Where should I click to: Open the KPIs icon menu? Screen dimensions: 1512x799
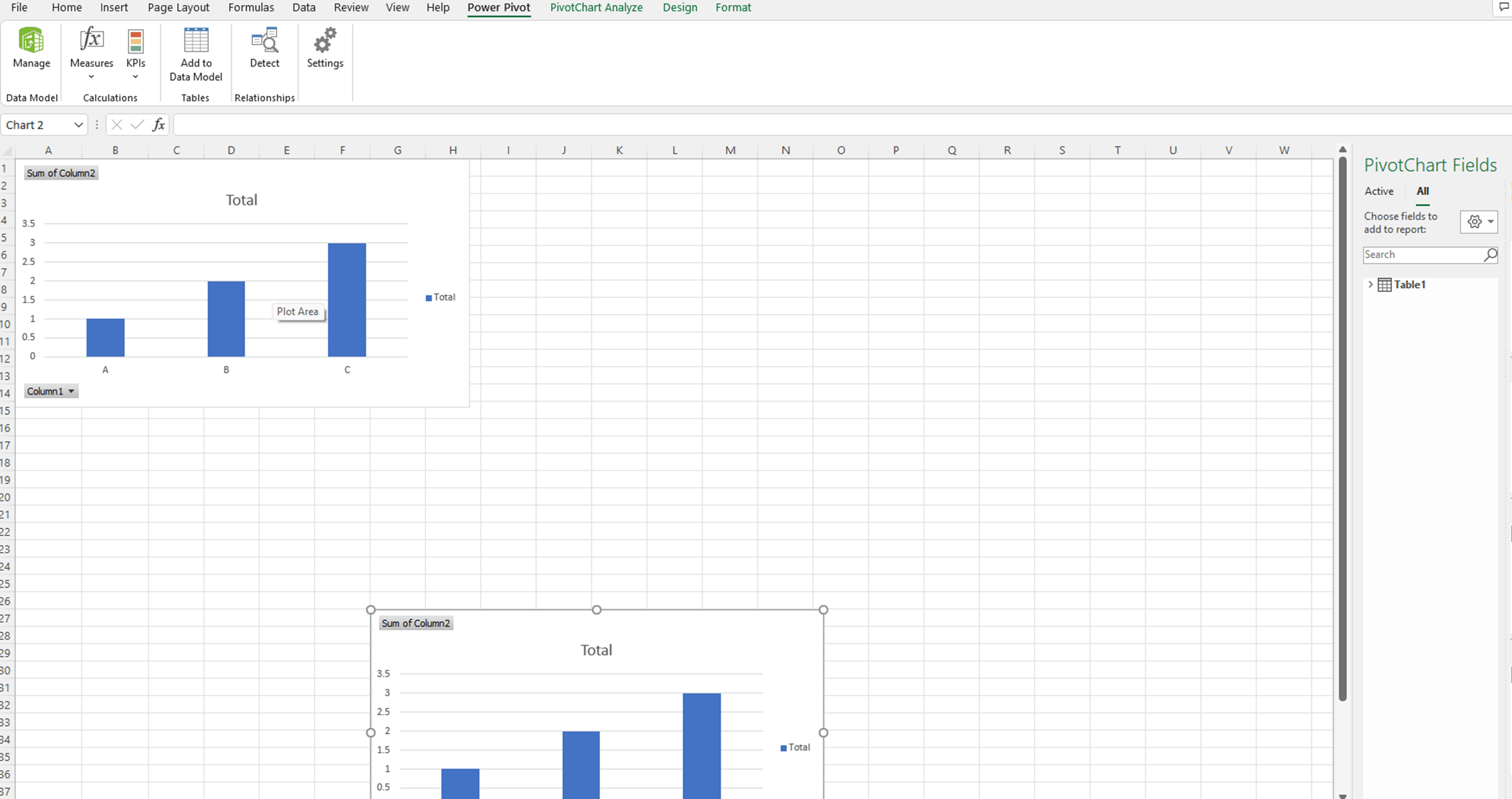tap(136, 41)
